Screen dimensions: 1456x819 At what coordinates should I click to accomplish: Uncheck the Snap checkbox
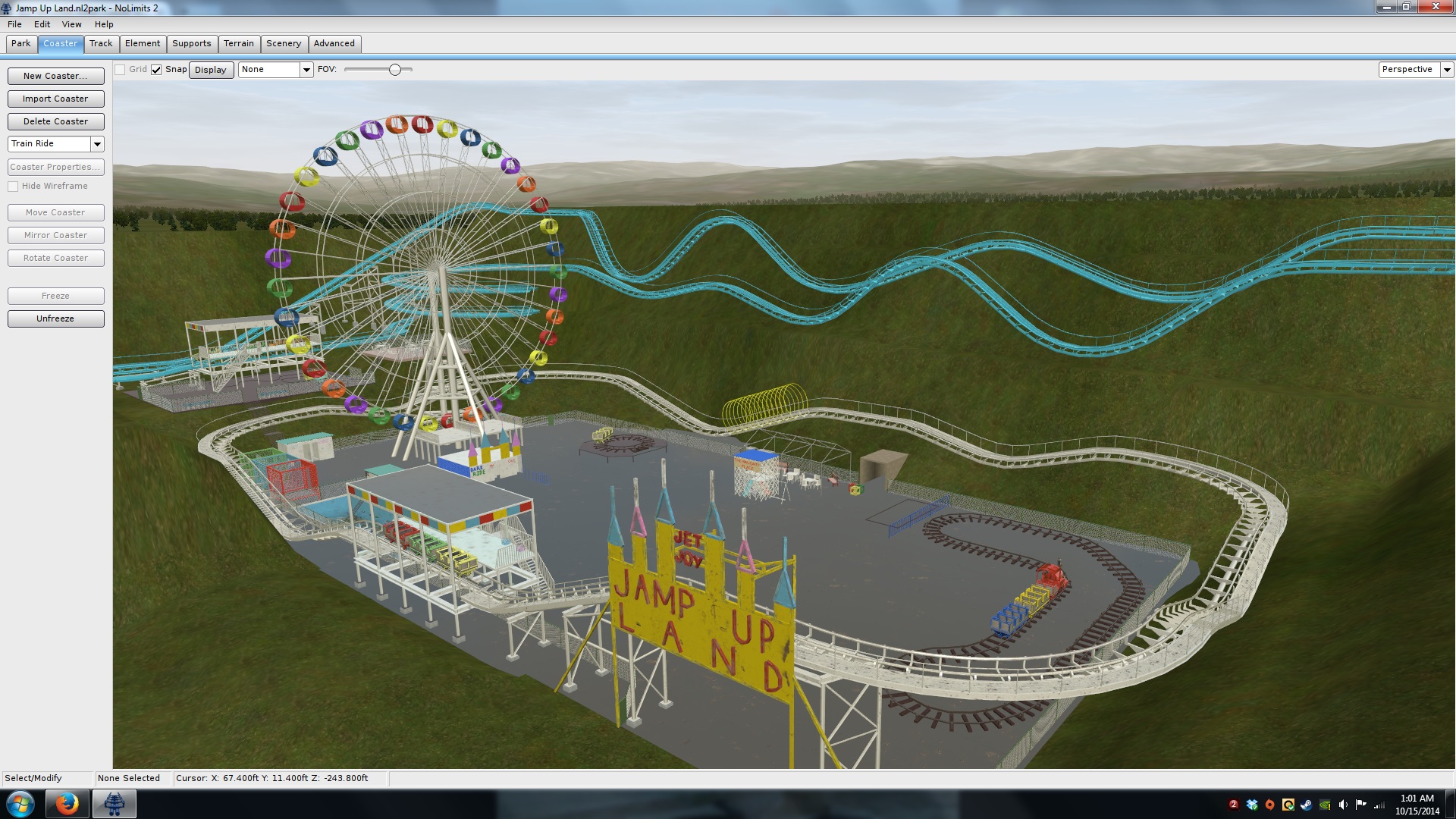point(156,70)
